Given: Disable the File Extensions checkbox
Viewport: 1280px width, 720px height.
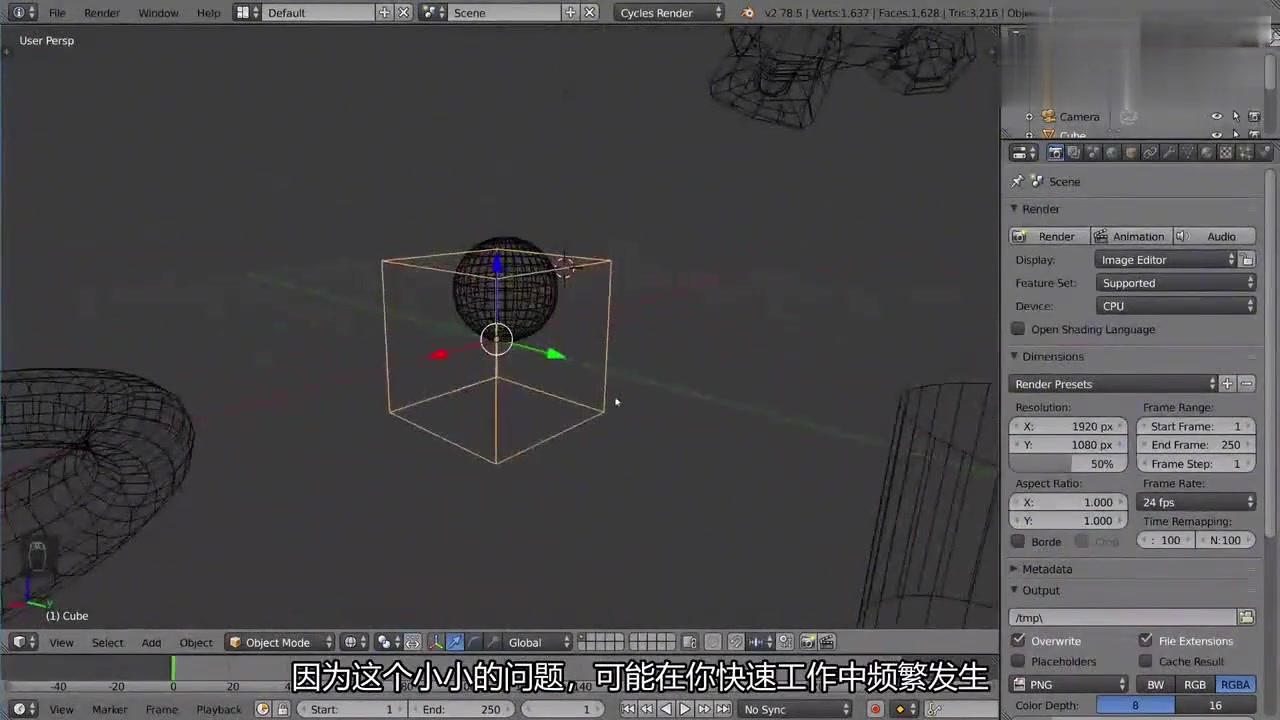Looking at the screenshot, I should click(1146, 640).
